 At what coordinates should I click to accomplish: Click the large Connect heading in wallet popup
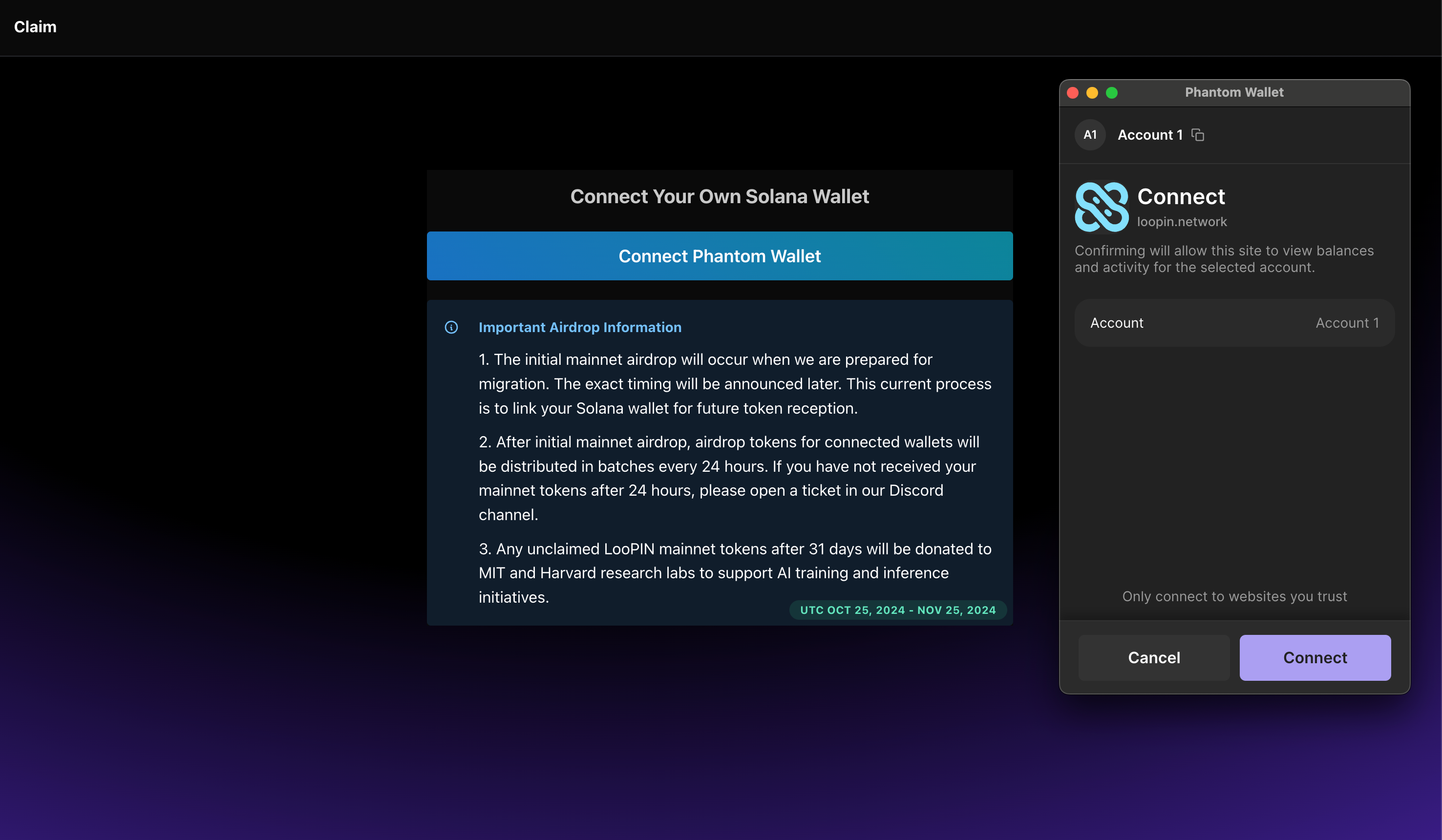point(1181,196)
